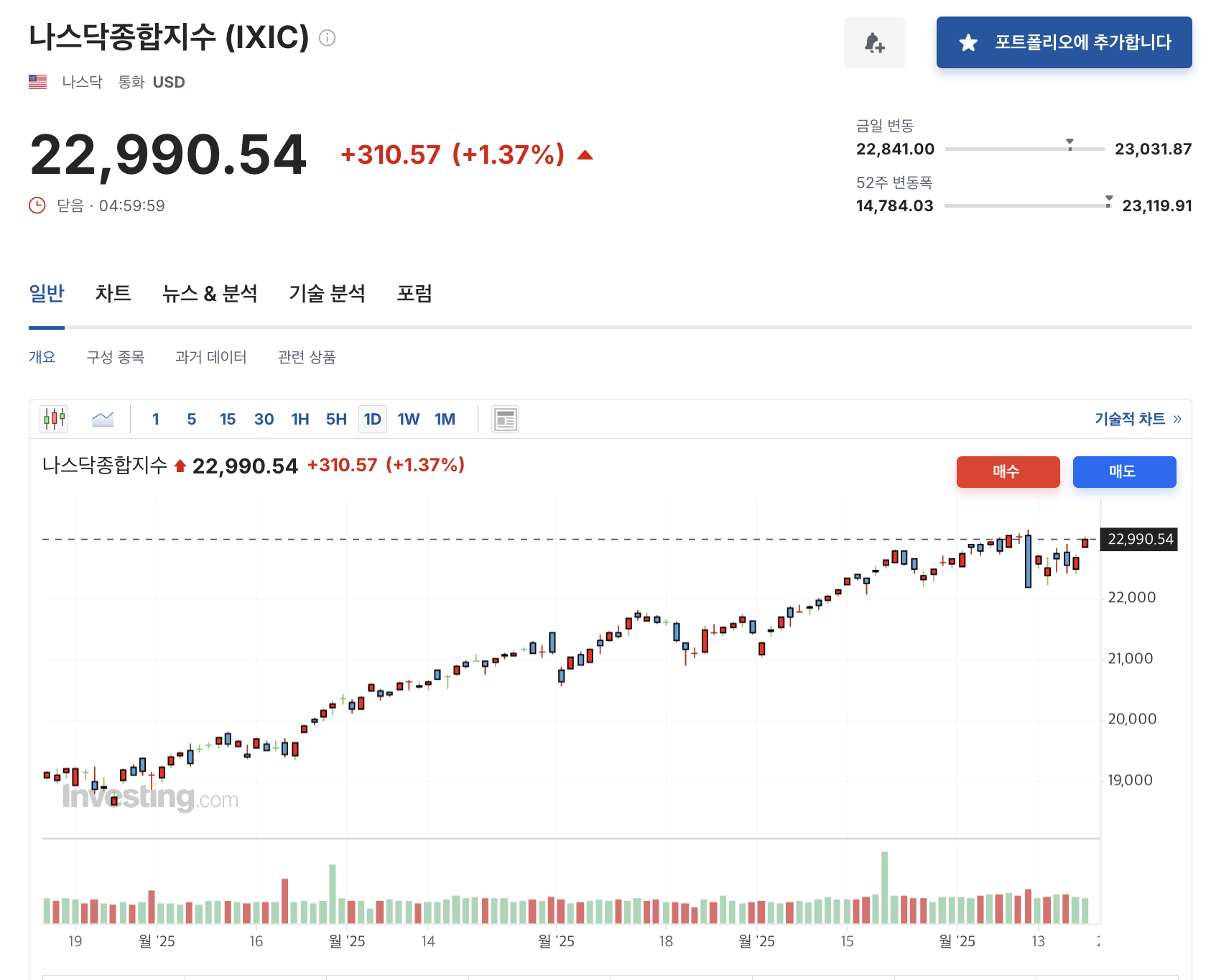Switch to the area chart style icon

click(101, 419)
